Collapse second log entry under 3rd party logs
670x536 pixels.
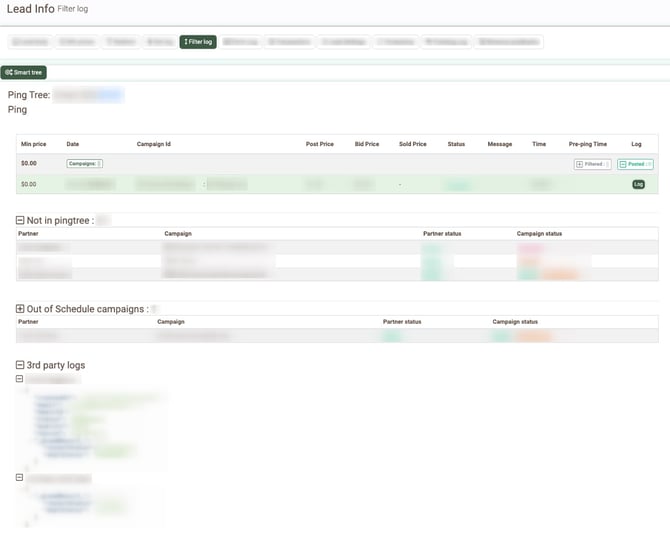coord(20,478)
